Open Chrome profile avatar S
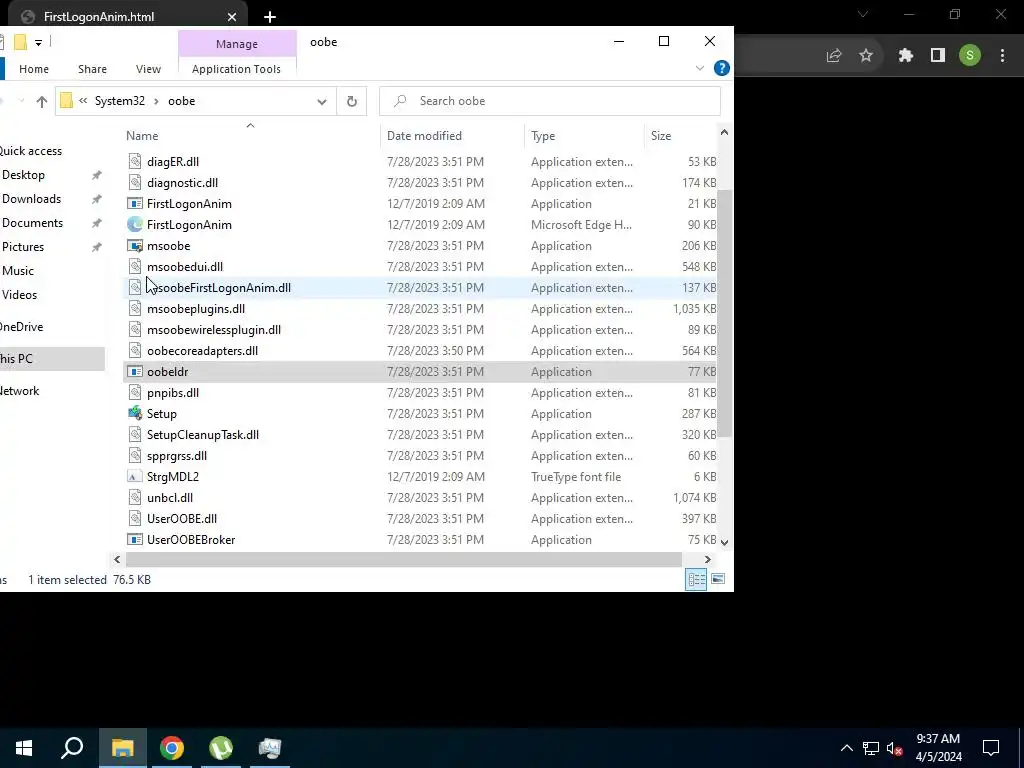This screenshot has width=1024, height=768. click(970, 56)
